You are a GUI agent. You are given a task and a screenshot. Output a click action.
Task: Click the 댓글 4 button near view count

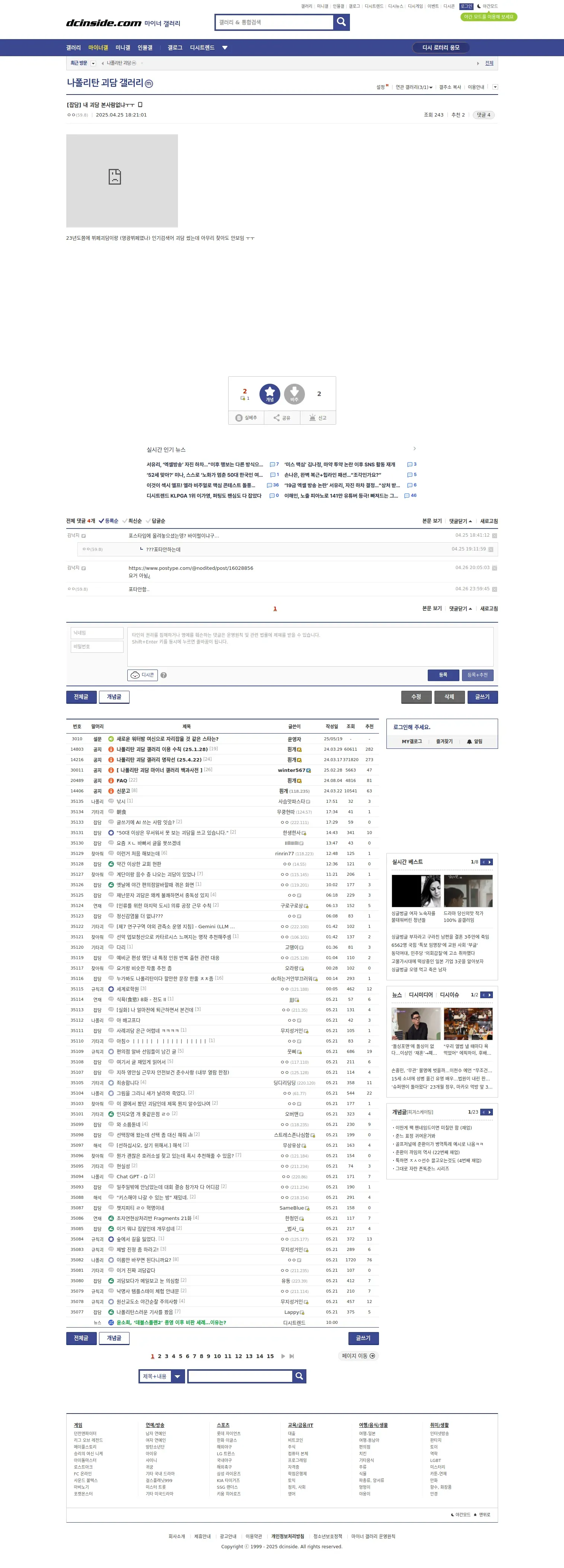pos(484,114)
